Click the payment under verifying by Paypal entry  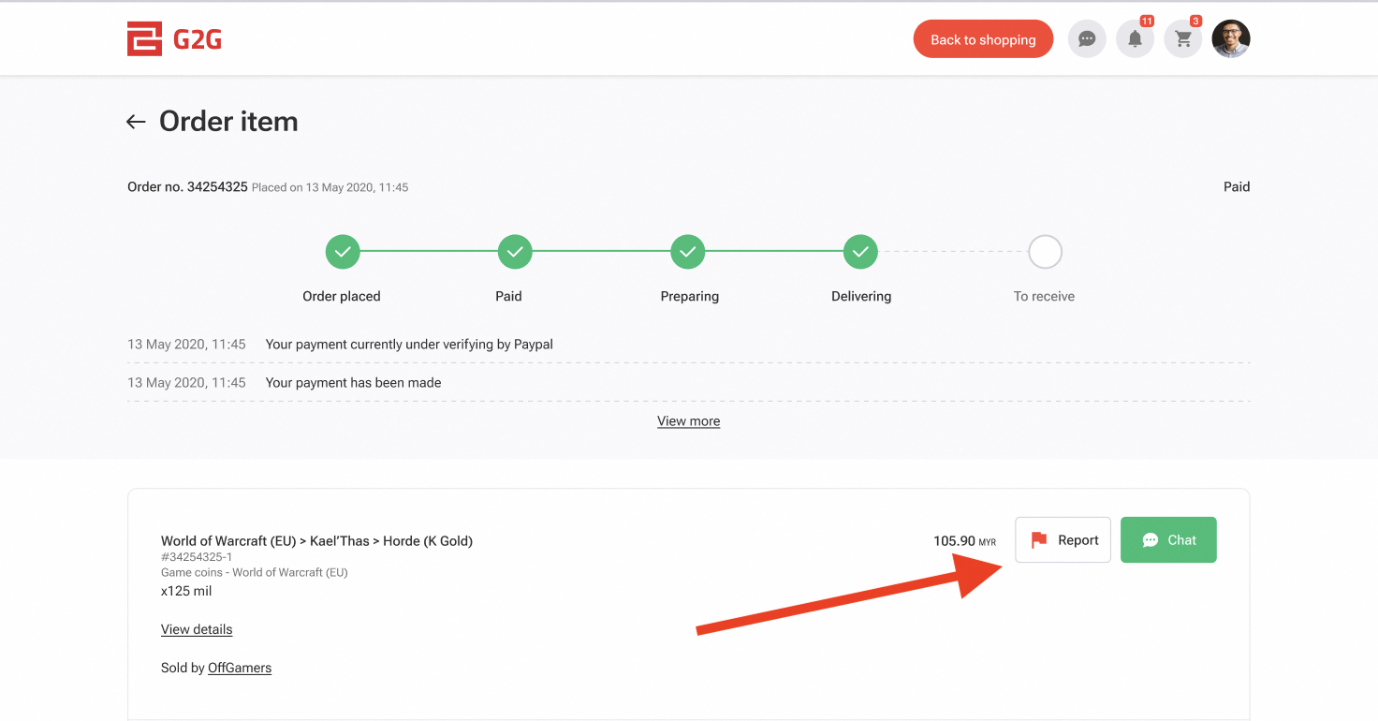(x=409, y=344)
